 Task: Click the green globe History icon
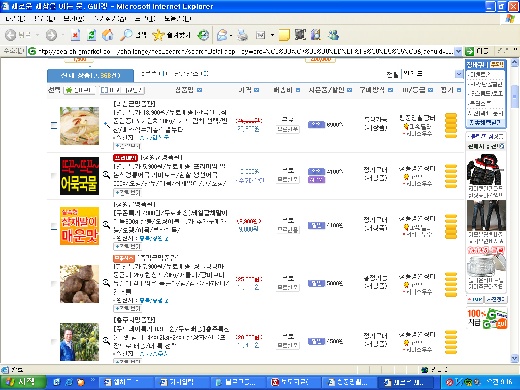pyautogui.click(x=203, y=35)
